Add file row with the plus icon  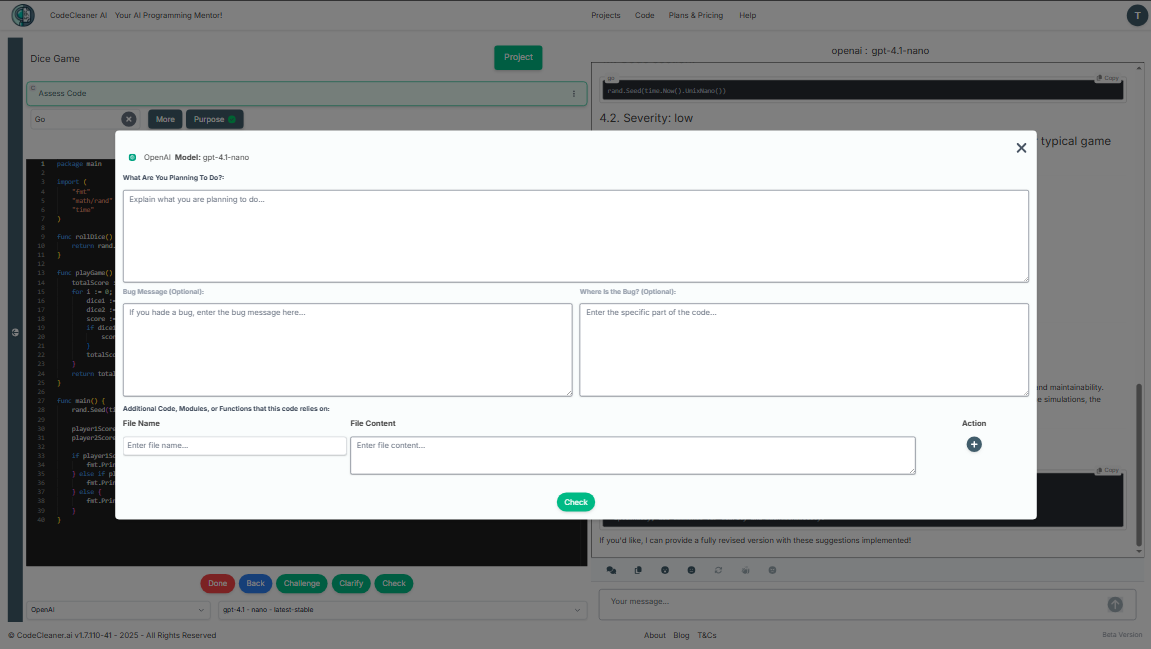pyautogui.click(x=974, y=444)
